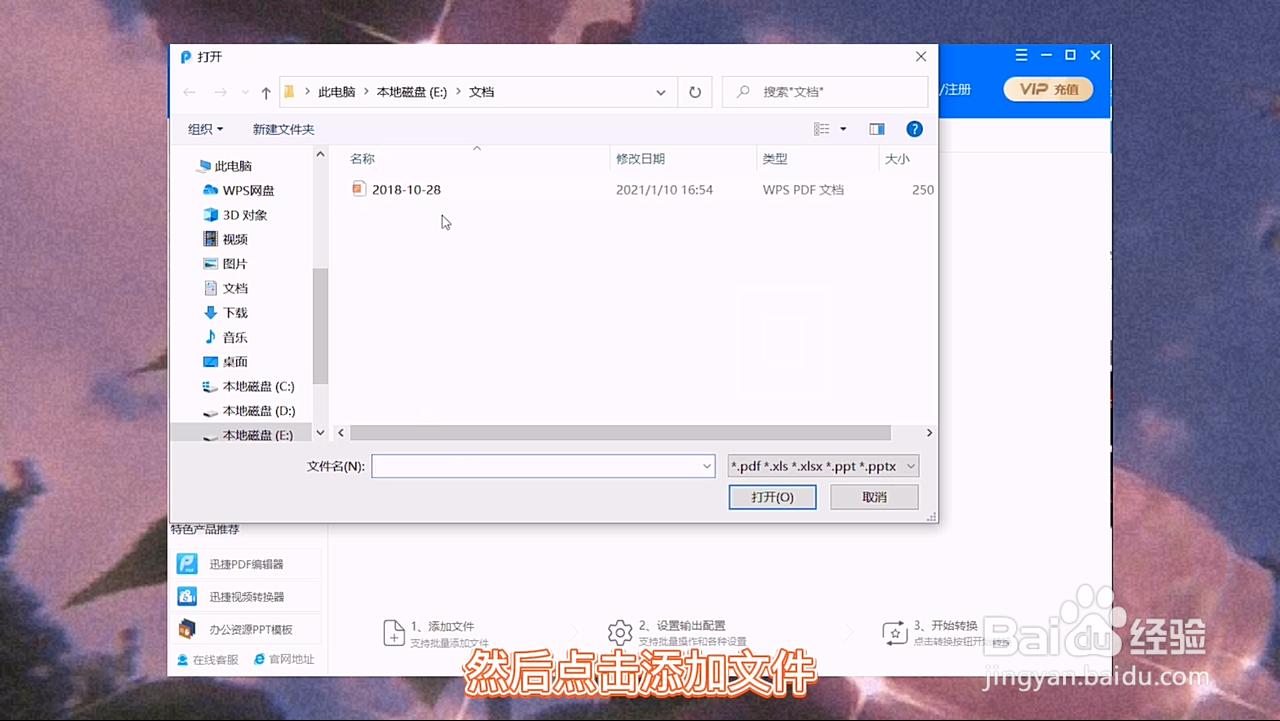Viewport: 1280px width, 721px height.
Task: Click the VIP 充值 button
Action: pyautogui.click(x=1048, y=89)
